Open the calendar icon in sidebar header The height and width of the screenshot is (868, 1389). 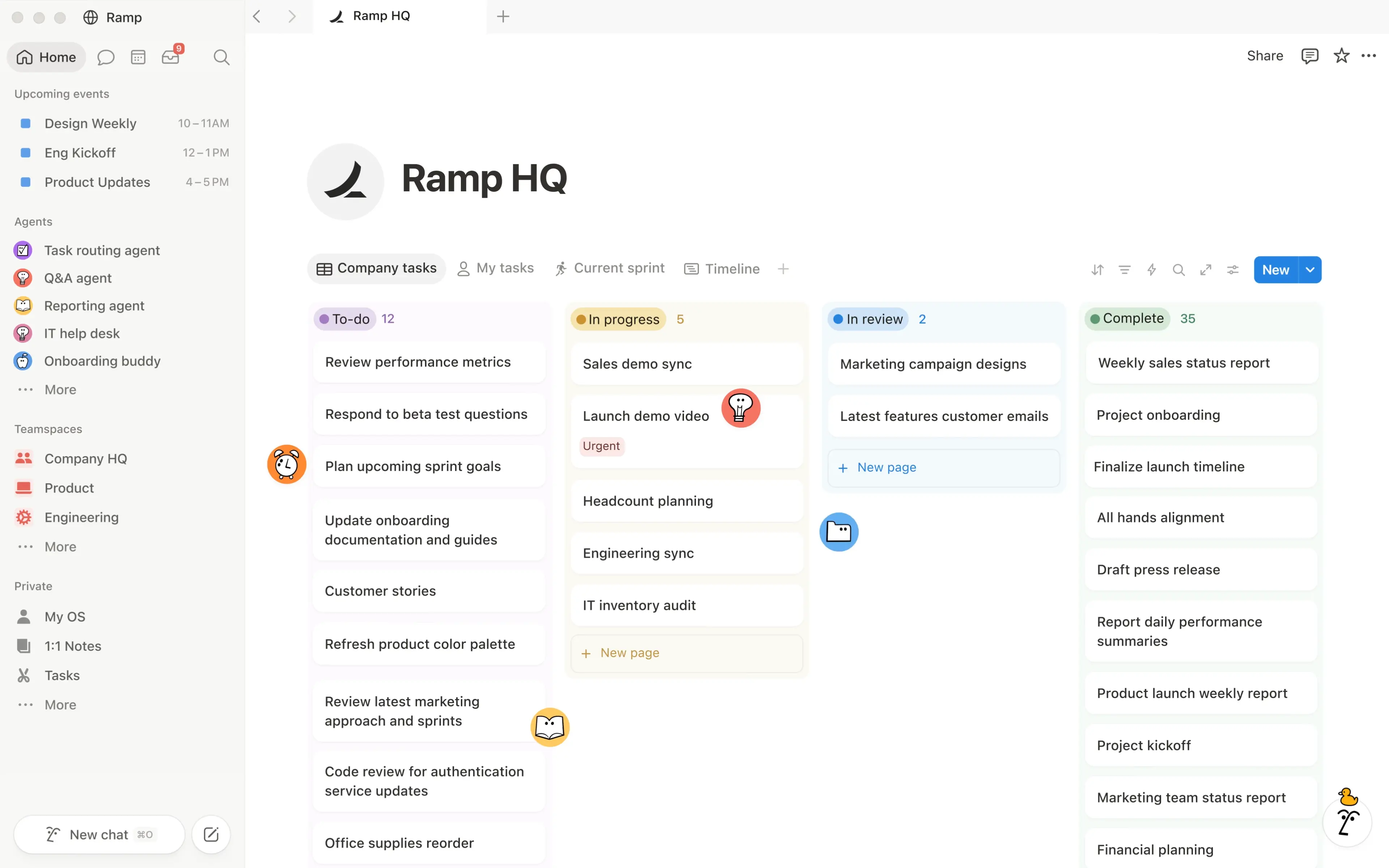138,58
